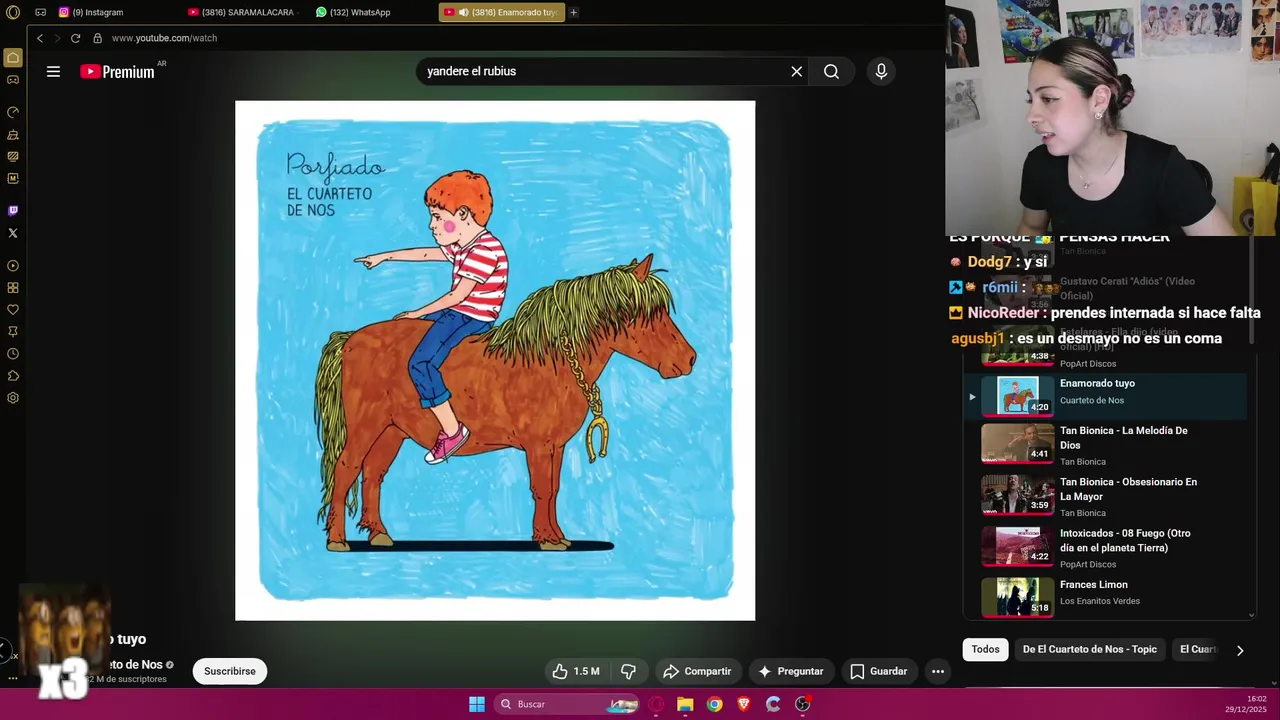The width and height of the screenshot is (1280, 720).
Task: Play Frances Limon by Los Enanitos Verdes
Action: tap(1106, 596)
